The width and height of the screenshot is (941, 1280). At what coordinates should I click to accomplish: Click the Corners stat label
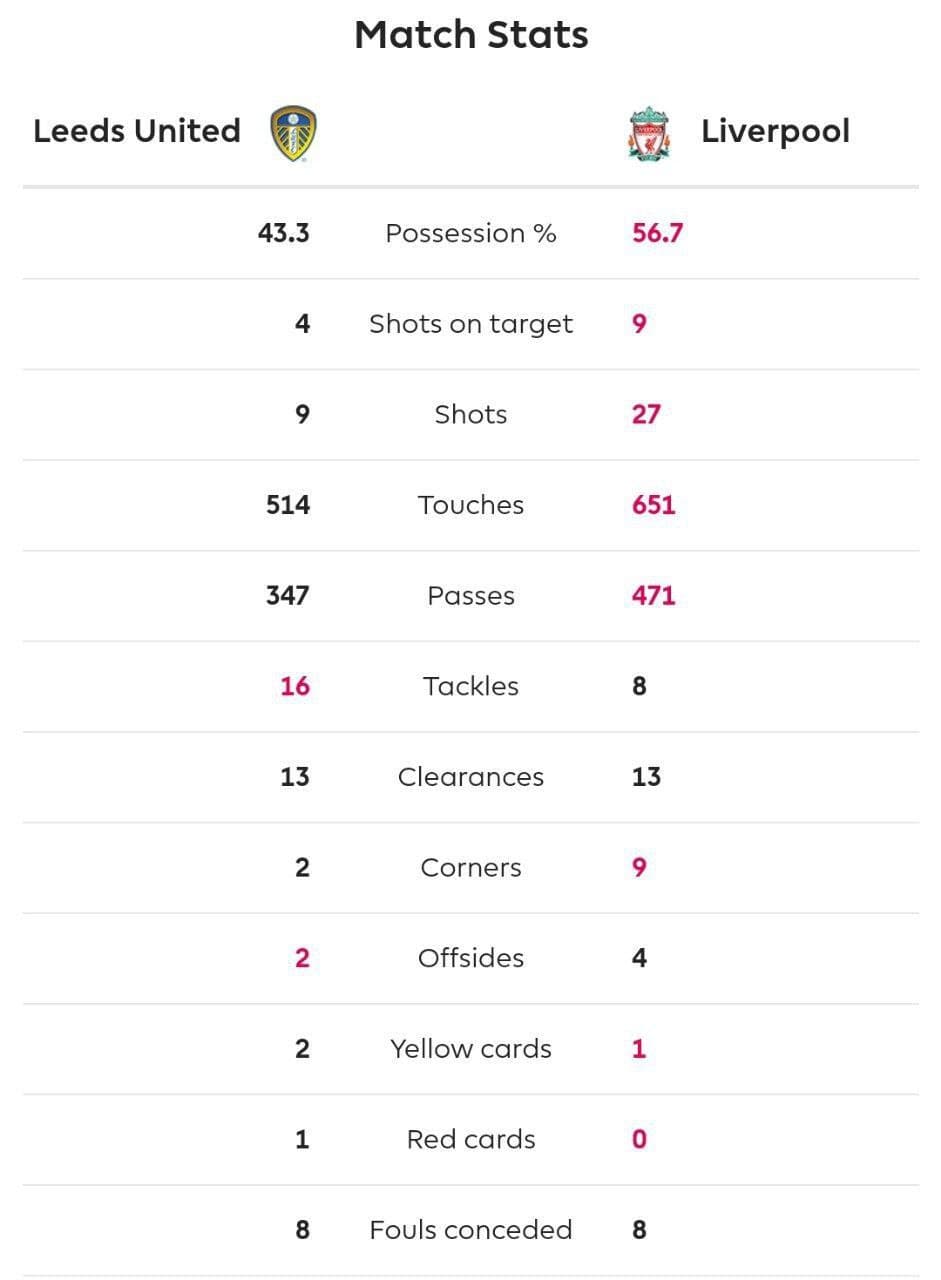[x=471, y=868]
